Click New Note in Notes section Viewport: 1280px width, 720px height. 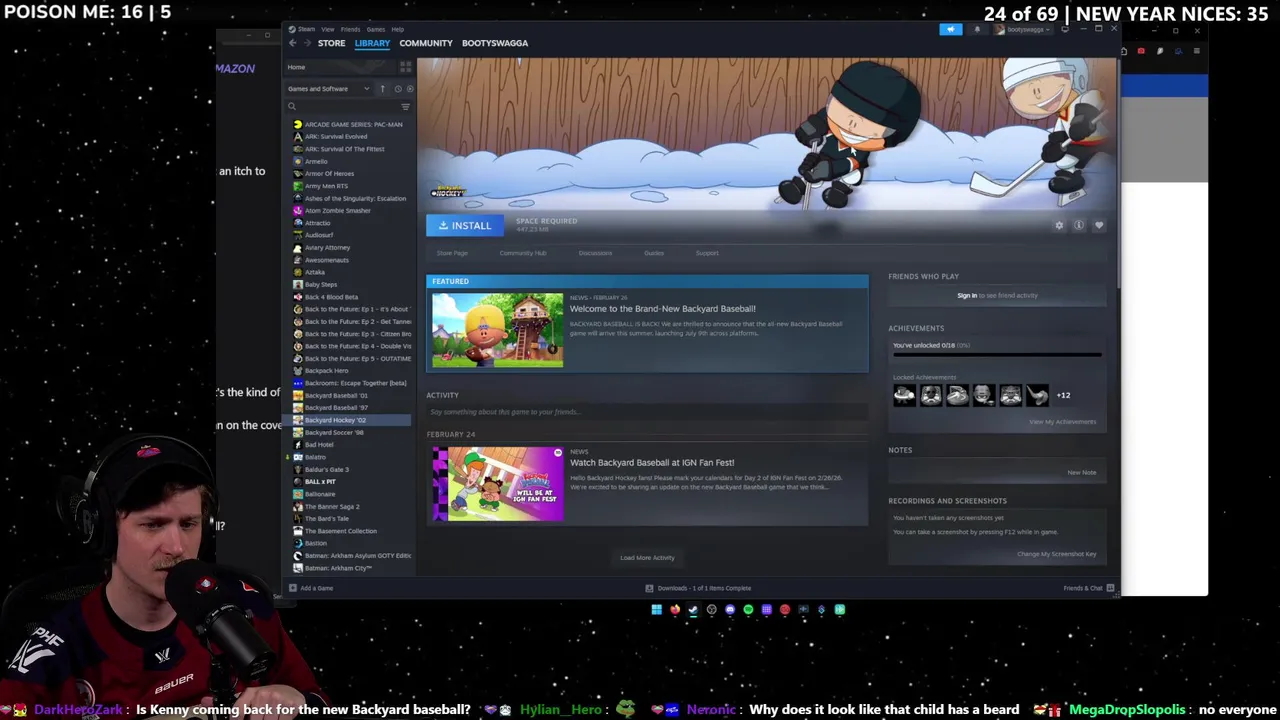click(1081, 472)
